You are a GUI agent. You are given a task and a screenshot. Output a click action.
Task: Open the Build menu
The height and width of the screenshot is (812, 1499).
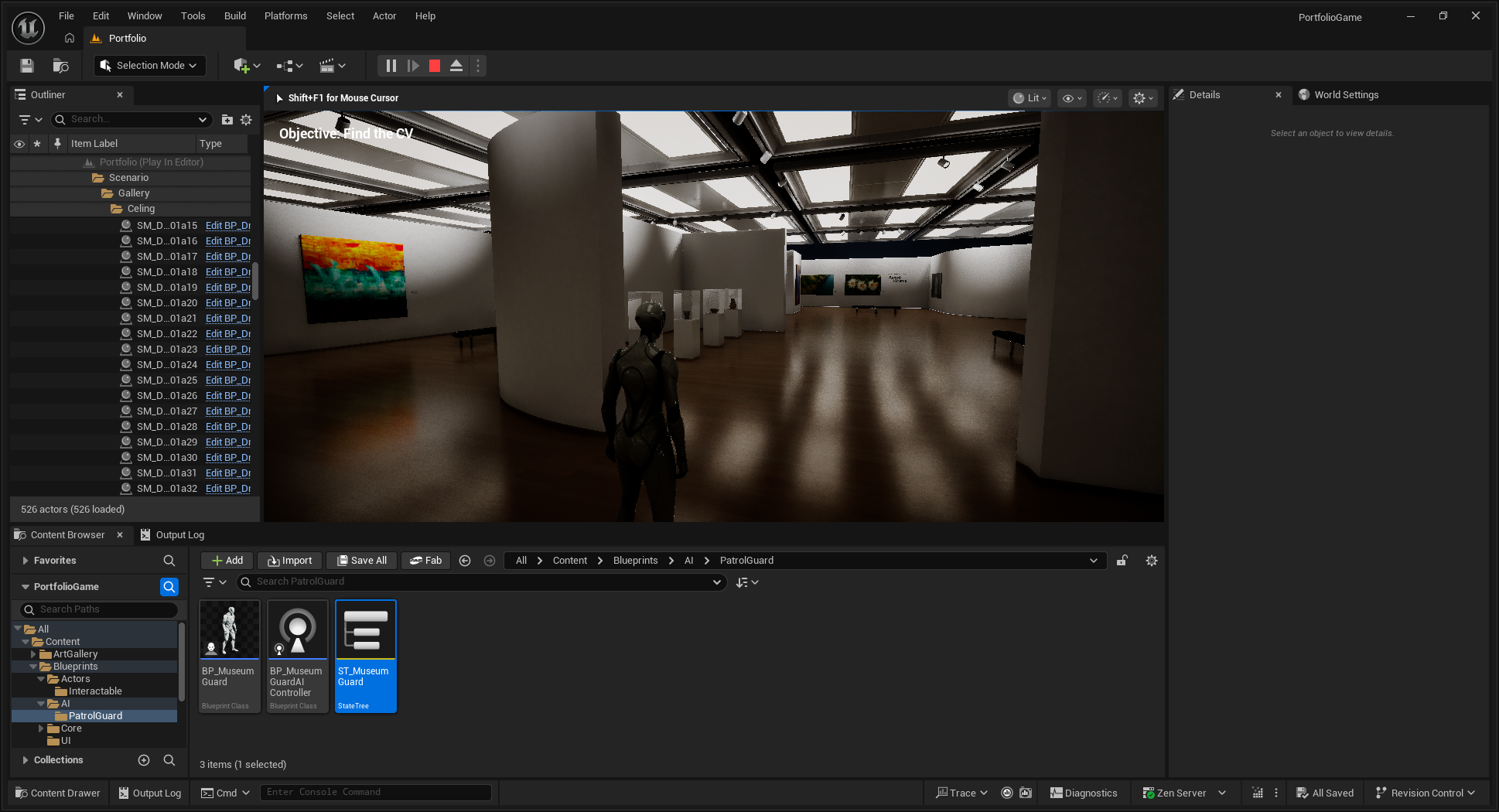tap(235, 15)
